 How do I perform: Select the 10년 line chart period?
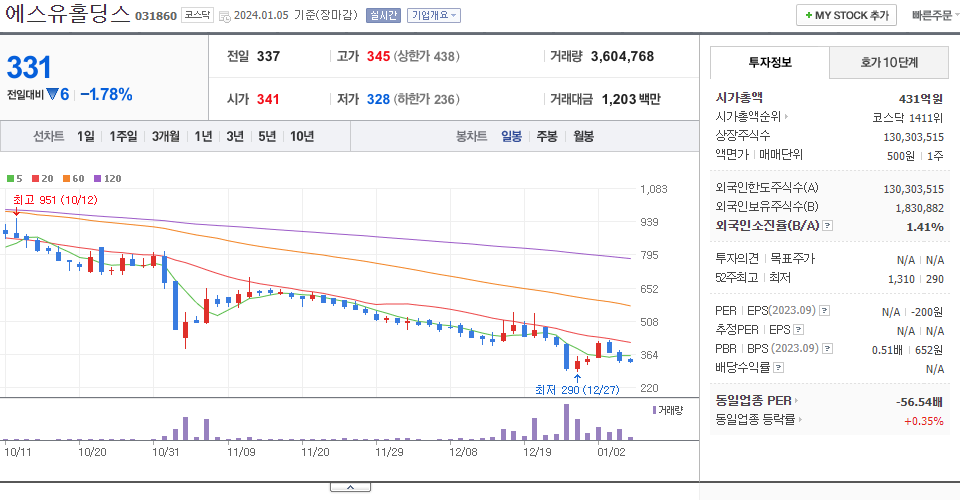302,136
